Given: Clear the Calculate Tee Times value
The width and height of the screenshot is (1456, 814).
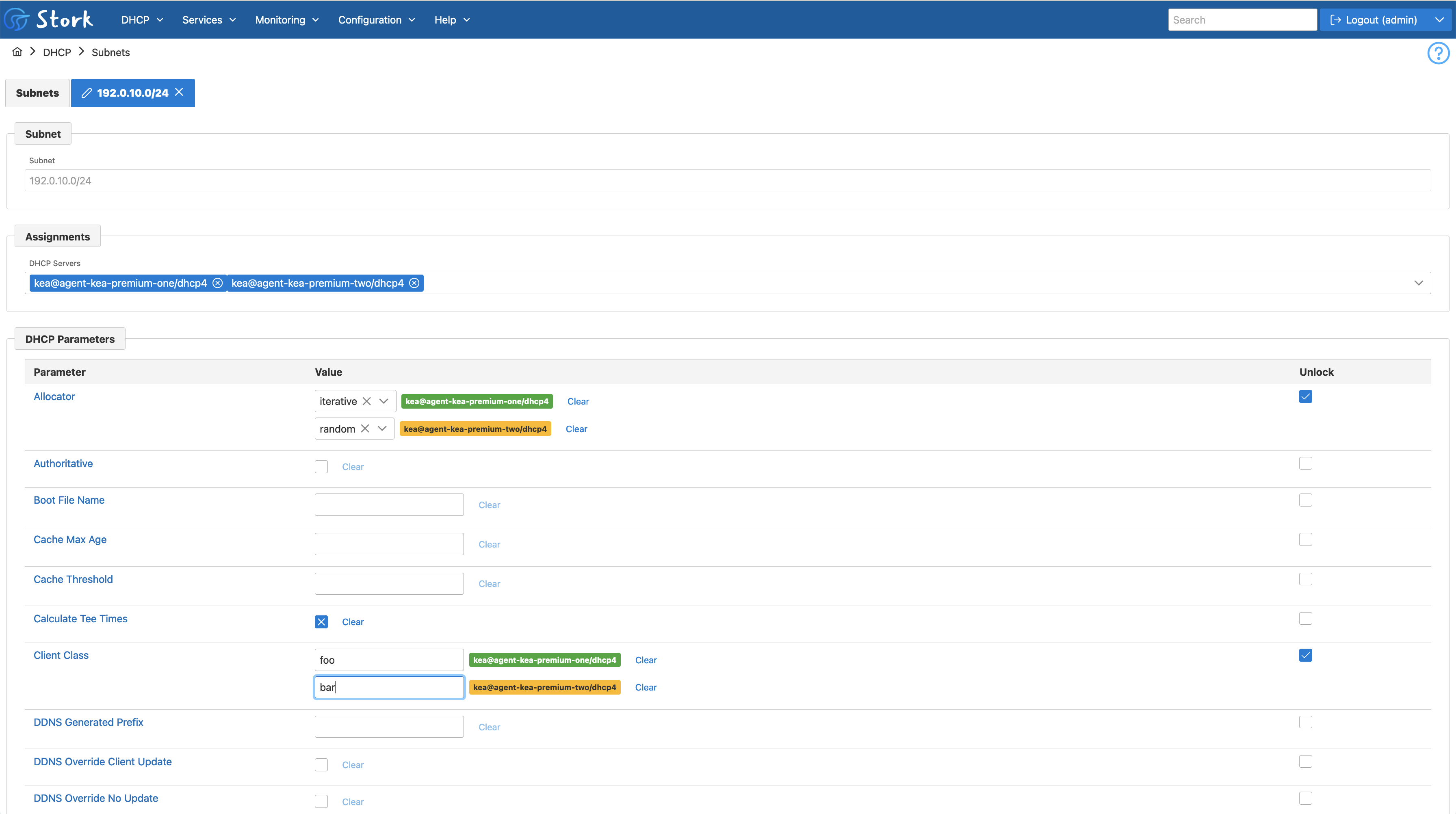Looking at the screenshot, I should 353,622.
